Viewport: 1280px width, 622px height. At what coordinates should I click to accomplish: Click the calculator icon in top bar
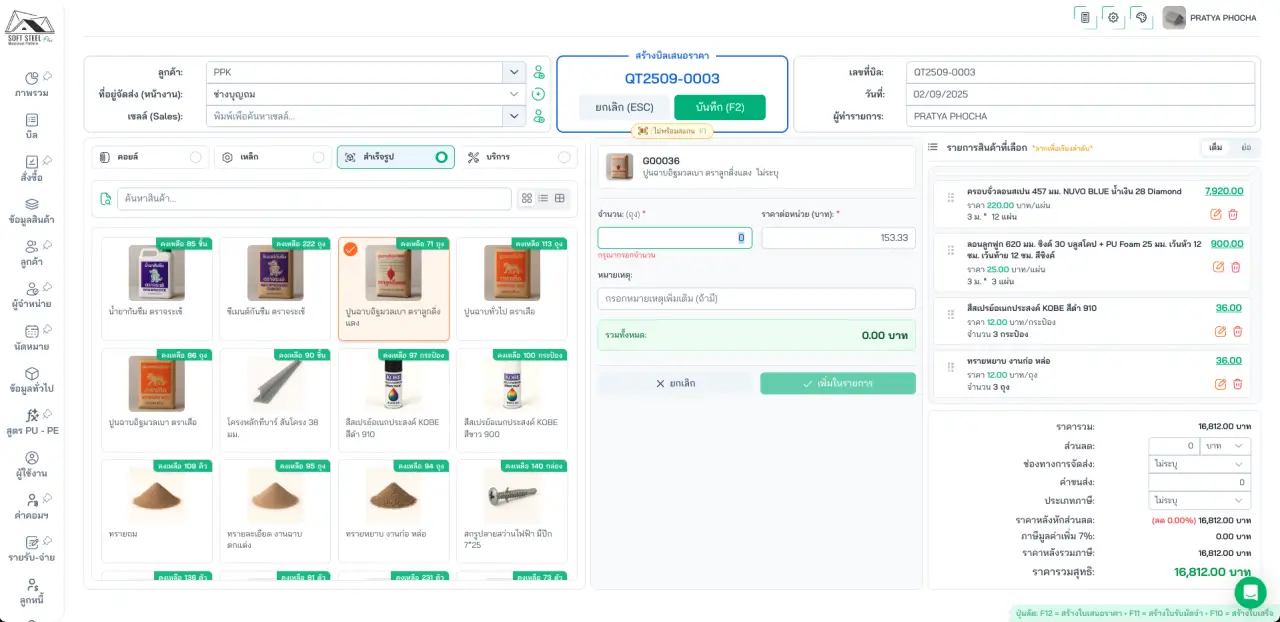[1085, 17]
